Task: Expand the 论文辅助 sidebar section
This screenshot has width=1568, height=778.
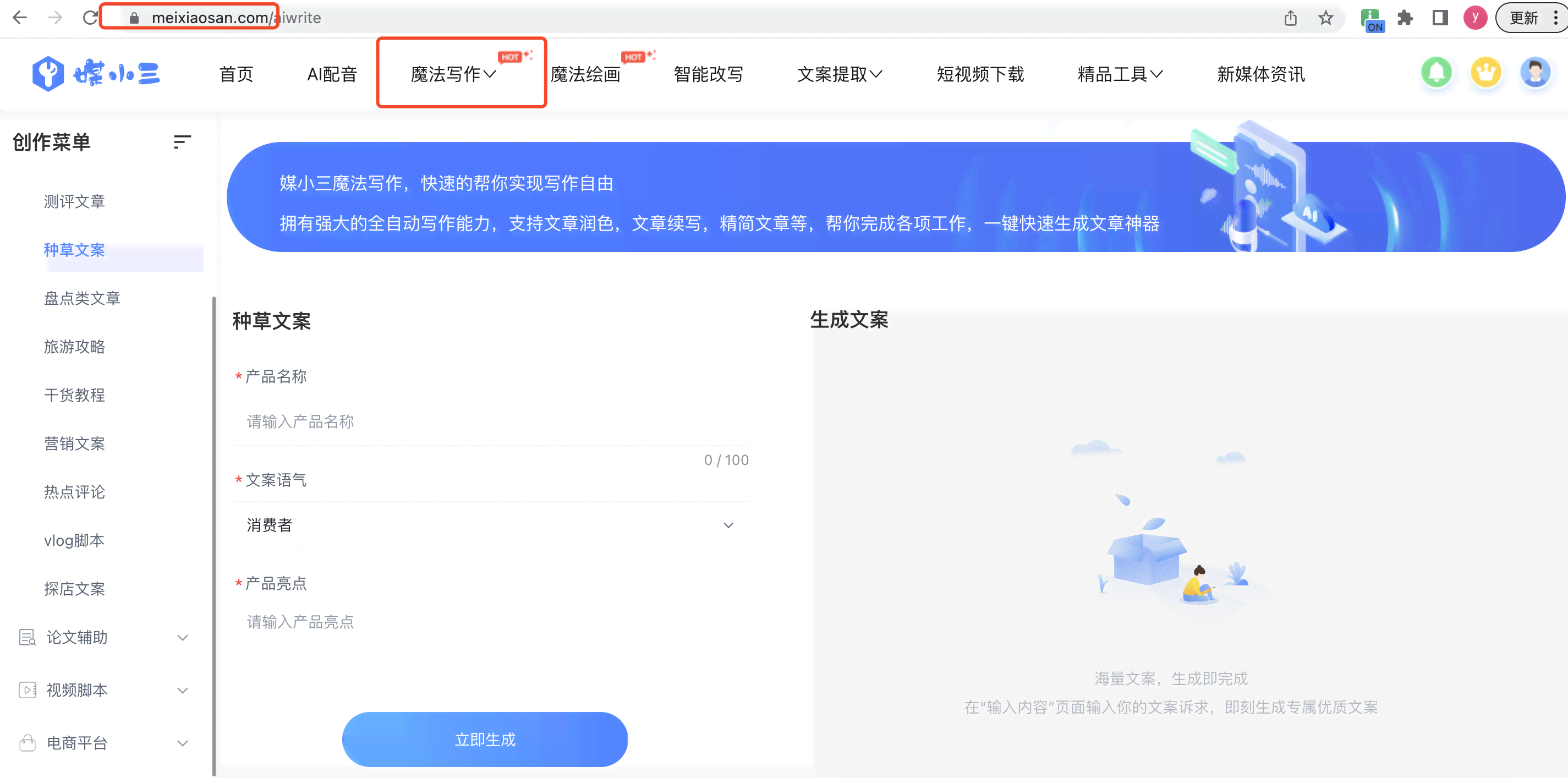Action: tap(101, 635)
